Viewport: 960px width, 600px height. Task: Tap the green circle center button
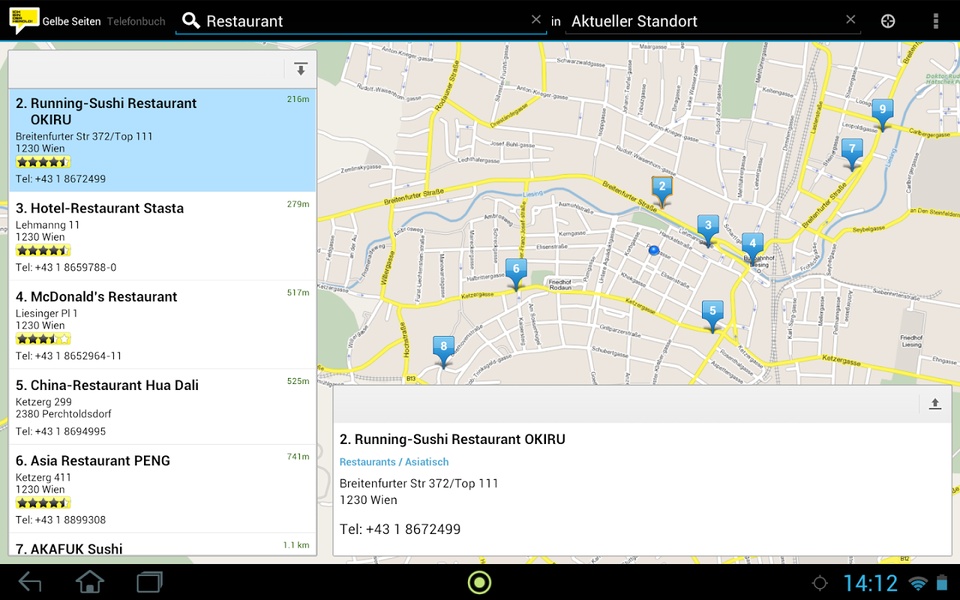point(479,582)
